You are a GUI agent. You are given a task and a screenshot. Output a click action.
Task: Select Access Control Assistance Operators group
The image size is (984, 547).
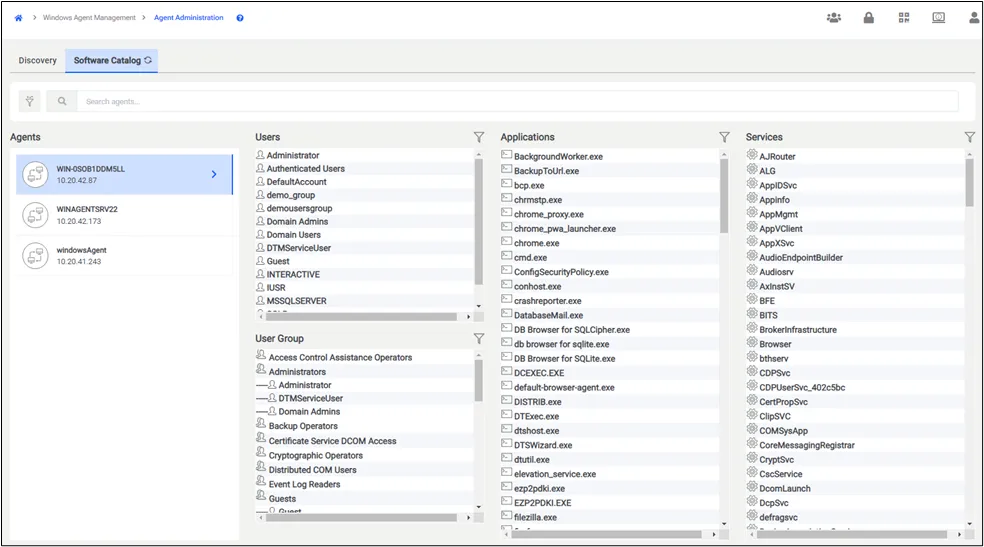tap(340, 358)
